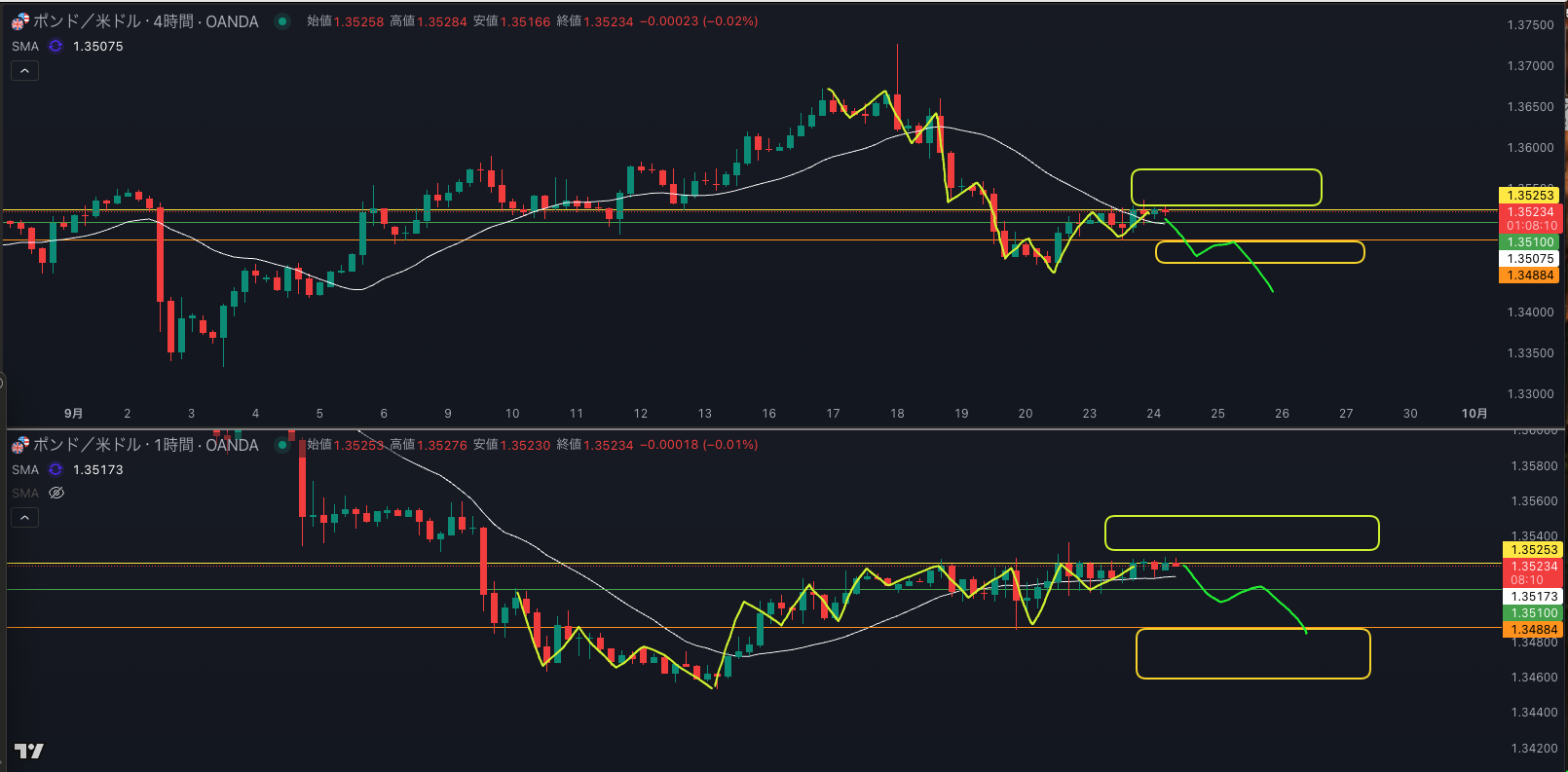The height and width of the screenshot is (772, 1568).
Task: Click the SMA label on 4-hour chart legend
Action: tap(25, 46)
